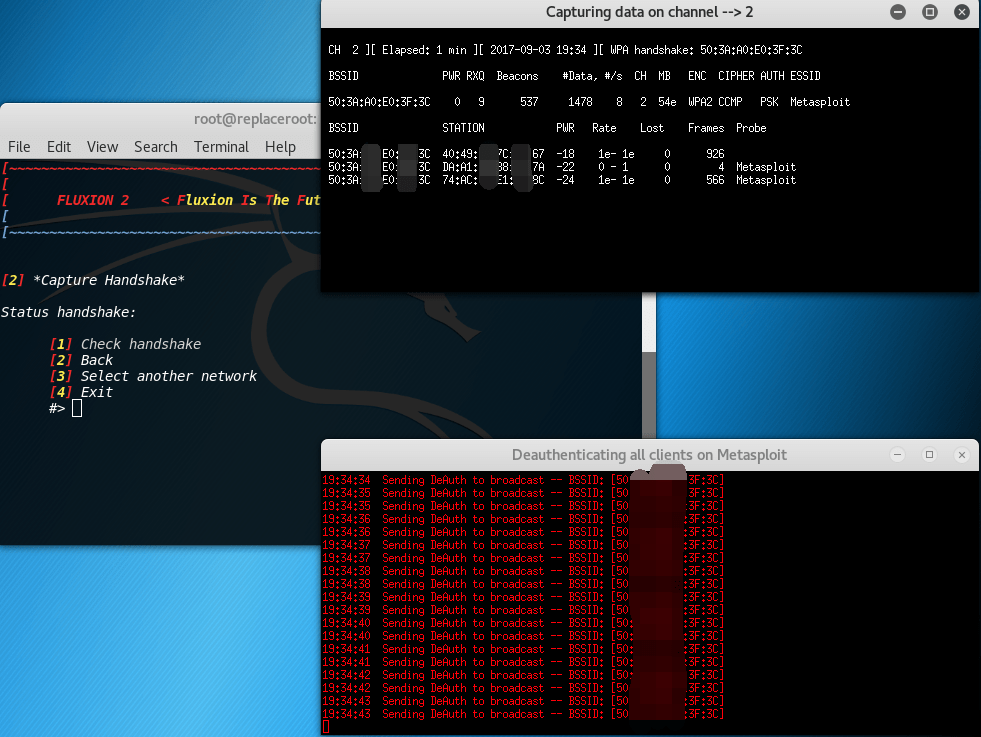Close the Capturing data window

coord(962,12)
